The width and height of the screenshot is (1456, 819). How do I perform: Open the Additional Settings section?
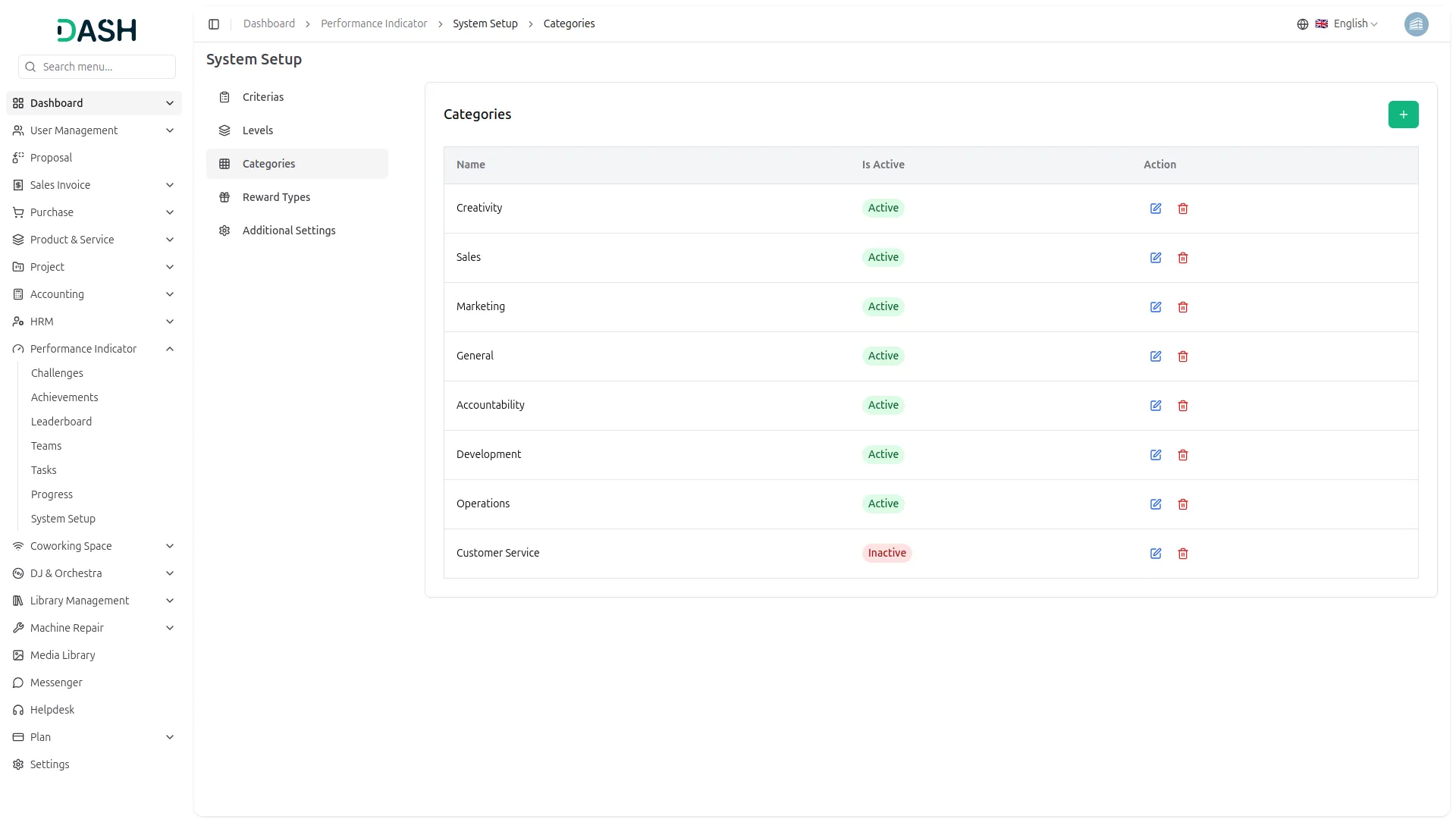point(288,231)
